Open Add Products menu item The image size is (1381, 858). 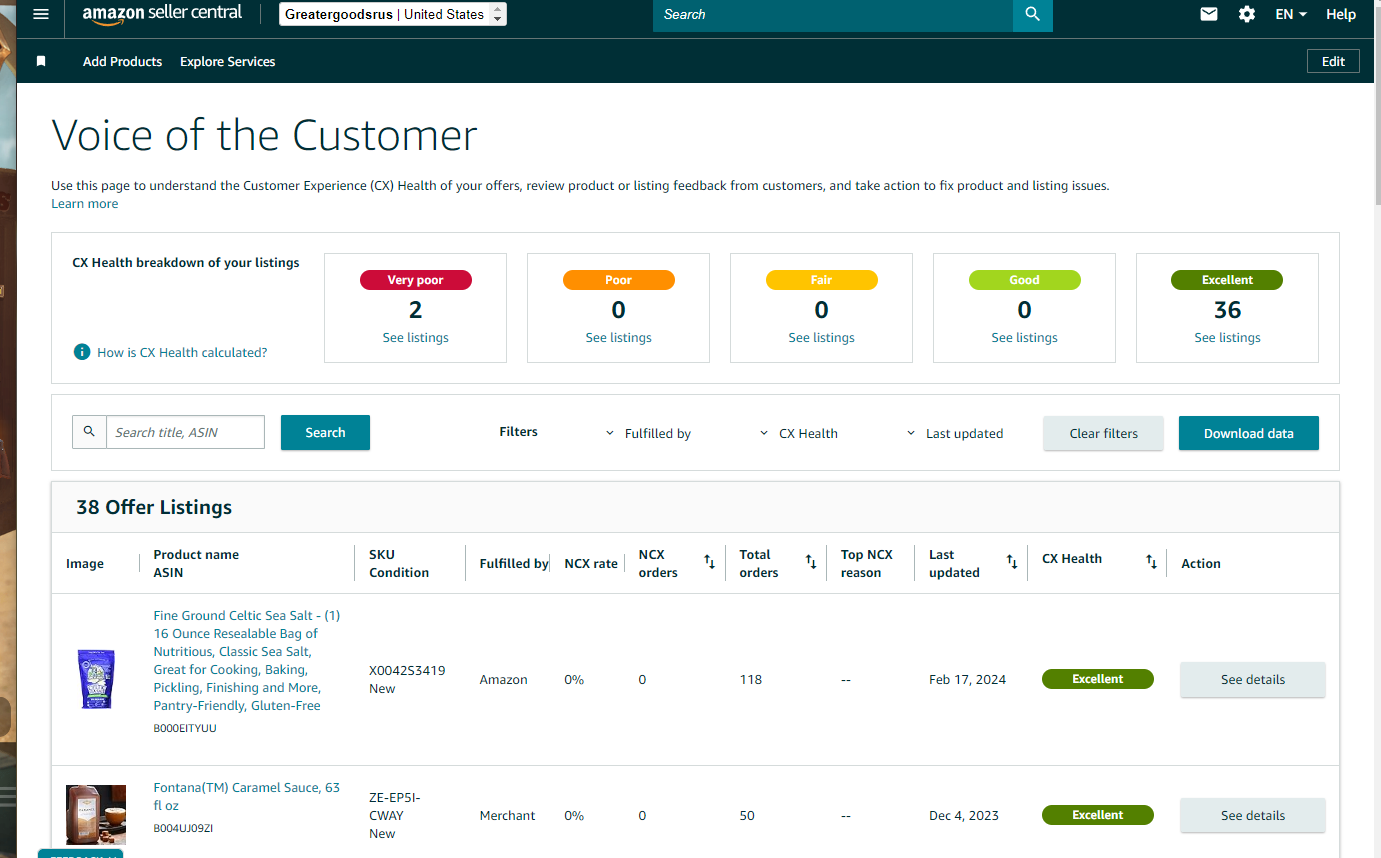[122, 61]
